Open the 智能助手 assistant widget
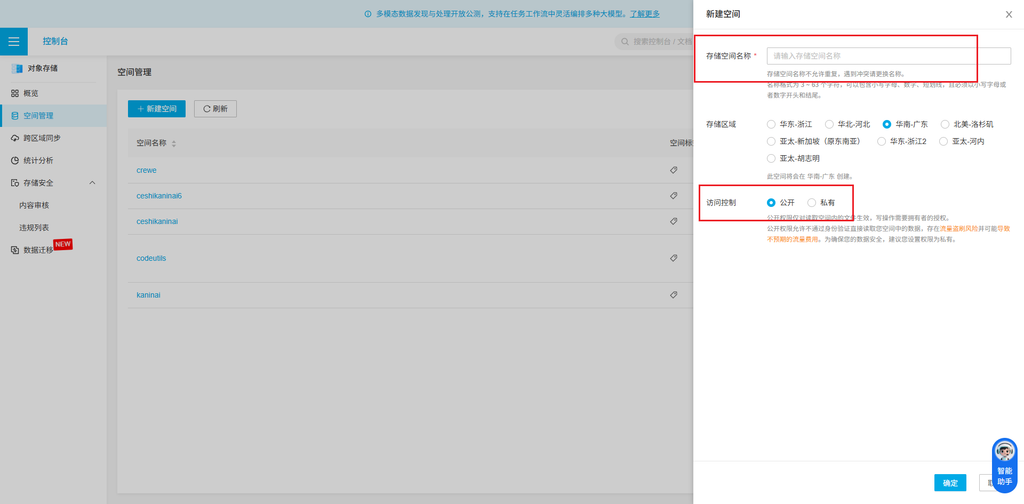 tap(1004, 465)
